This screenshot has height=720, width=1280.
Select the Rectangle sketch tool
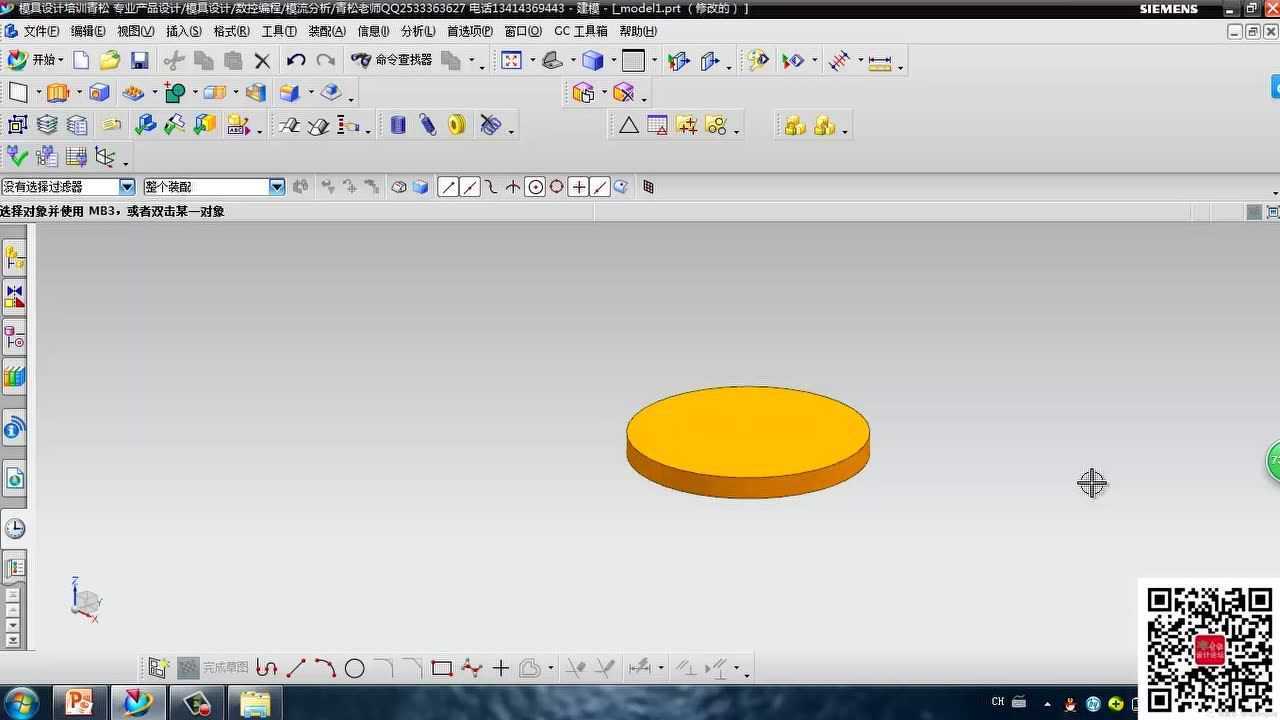pyautogui.click(x=441, y=669)
